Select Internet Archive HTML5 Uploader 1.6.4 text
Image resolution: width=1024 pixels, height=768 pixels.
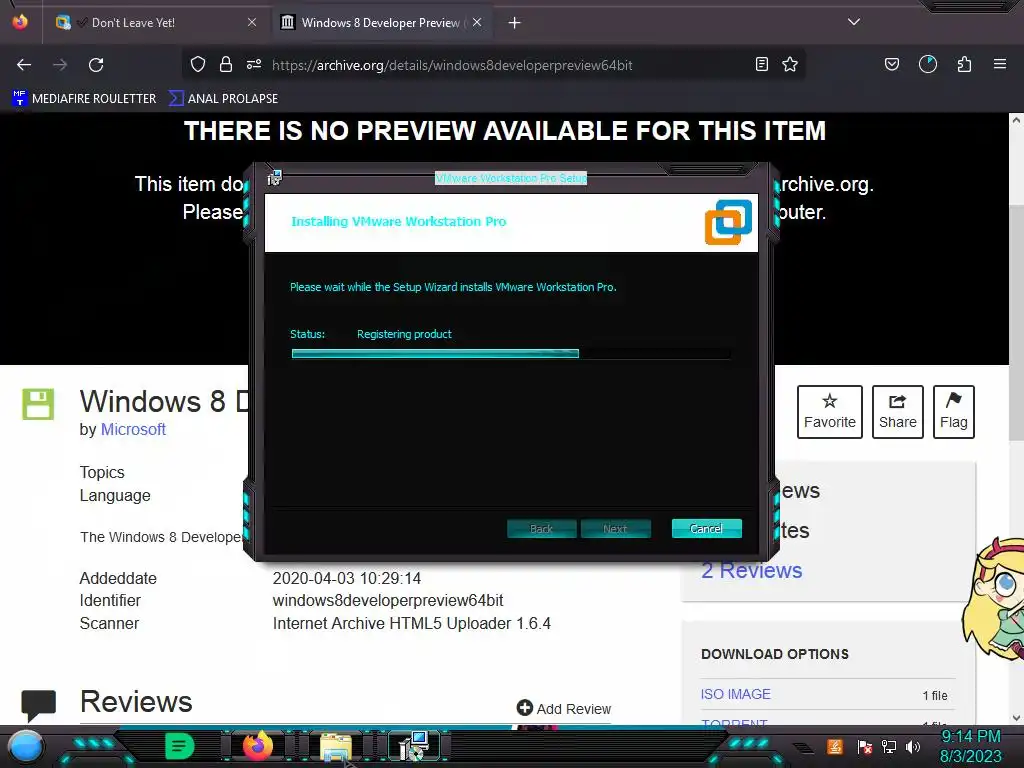411,623
